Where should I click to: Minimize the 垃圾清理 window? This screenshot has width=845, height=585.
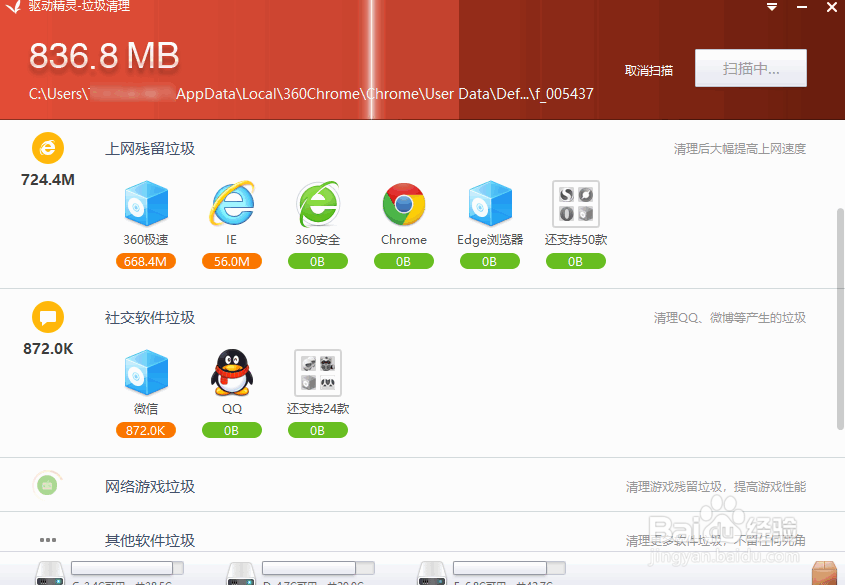click(802, 7)
